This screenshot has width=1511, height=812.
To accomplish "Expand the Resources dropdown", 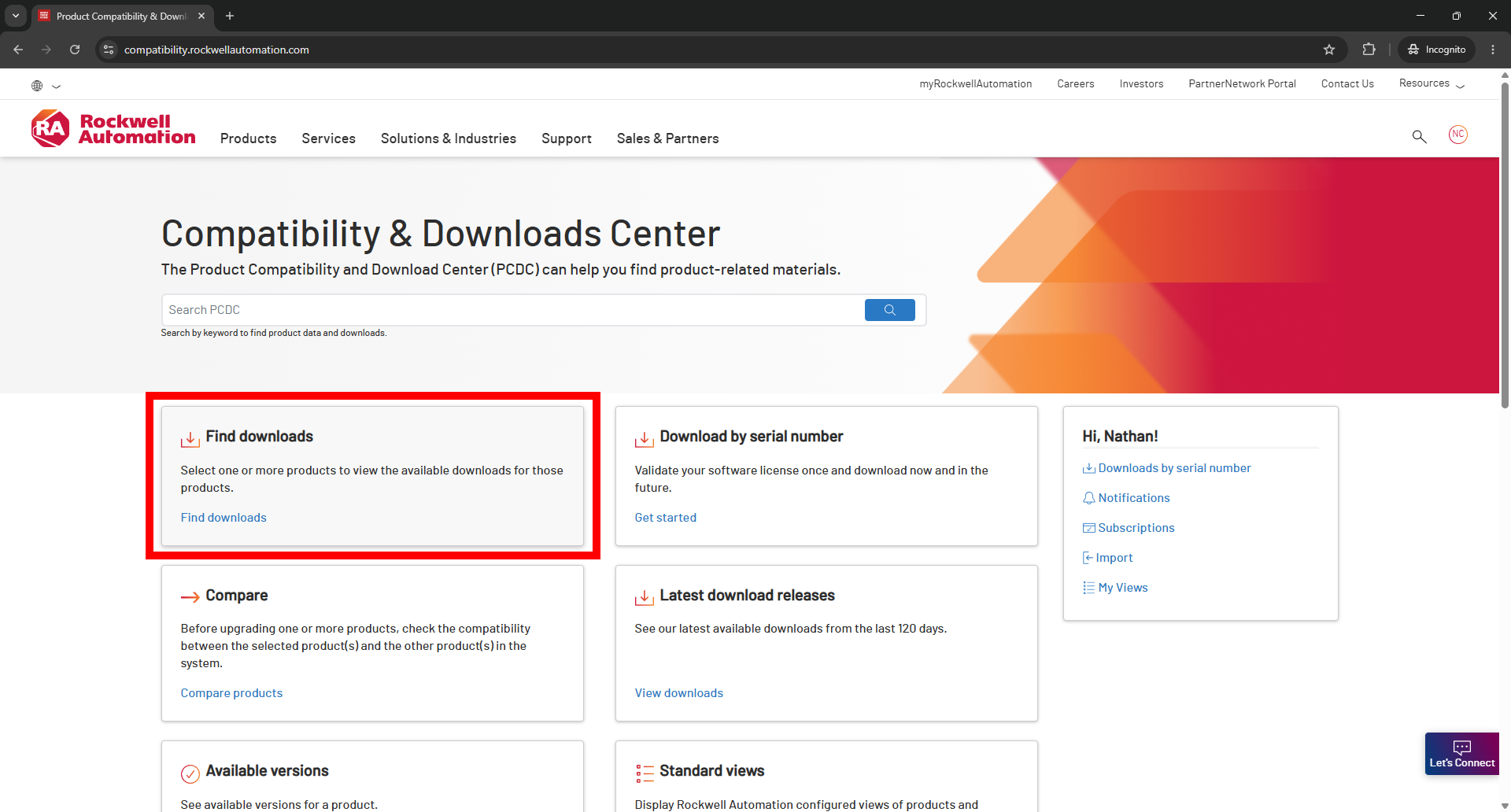I will coord(1432,83).
